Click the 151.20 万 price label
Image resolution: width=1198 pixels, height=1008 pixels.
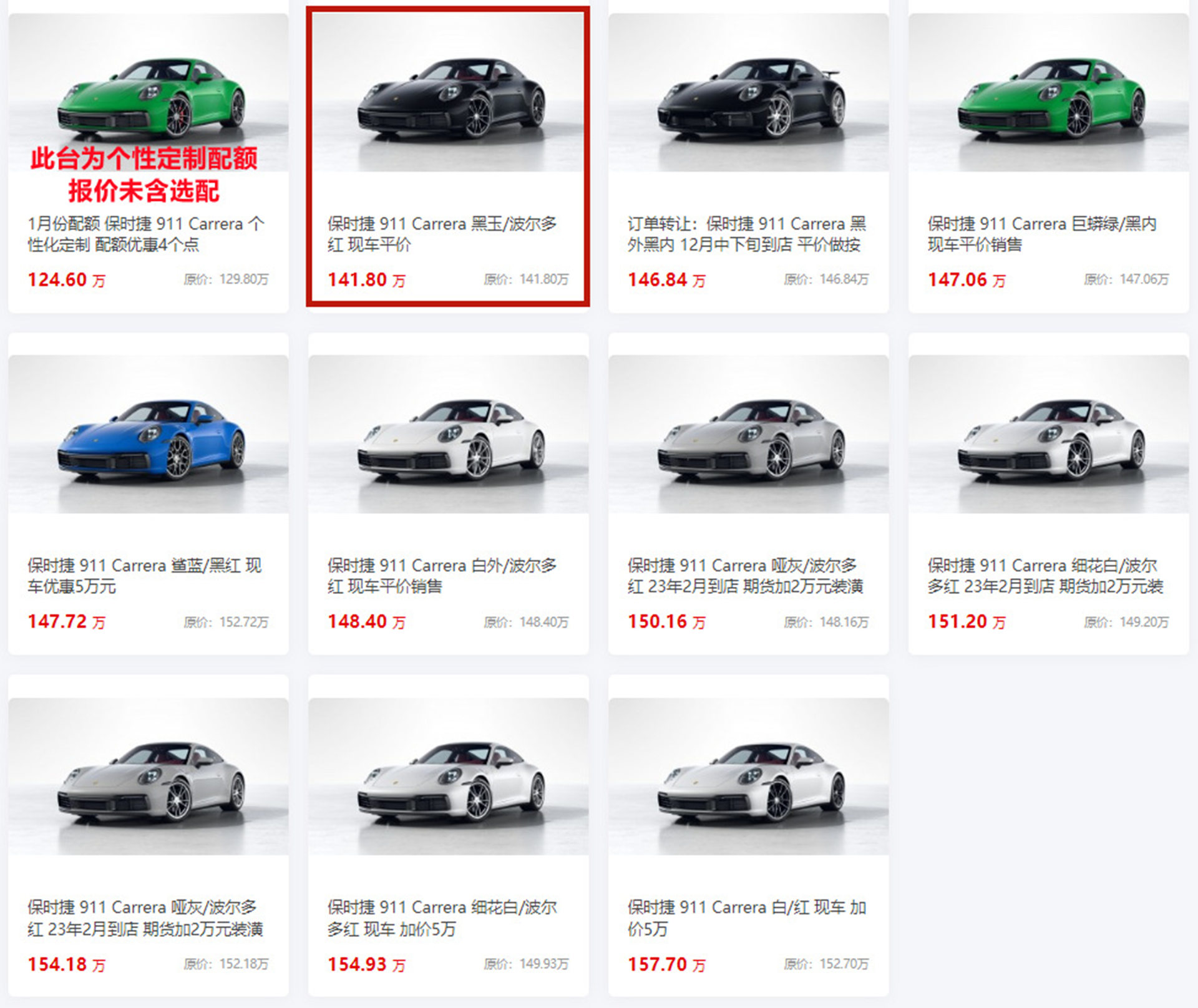click(967, 622)
